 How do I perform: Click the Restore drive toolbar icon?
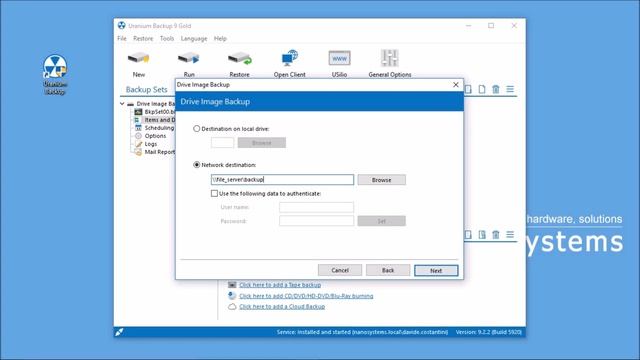[240, 59]
